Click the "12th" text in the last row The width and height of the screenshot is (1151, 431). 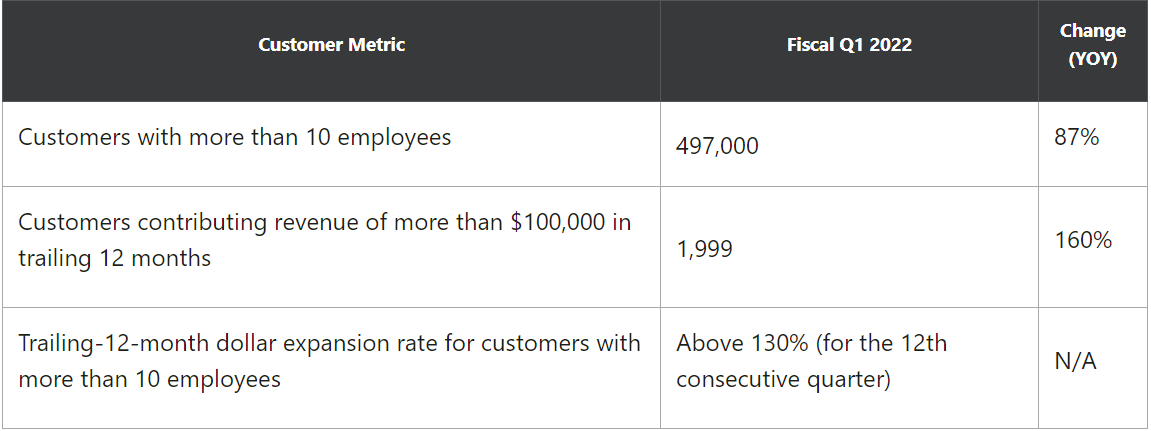coord(925,343)
